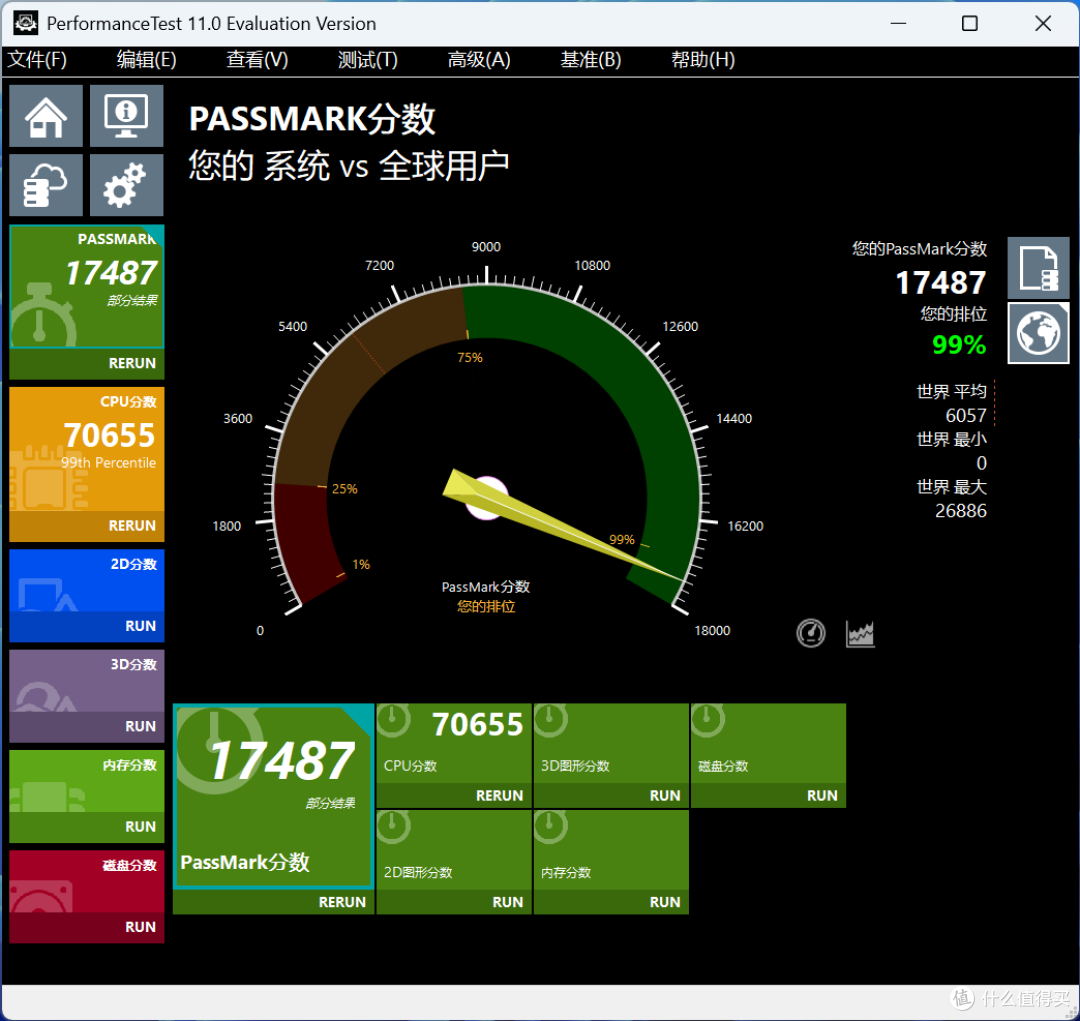The height and width of the screenshot is (1021, 1080).
Task: Click the PerformanceTest app icon in title bar
Action: (x=25, y=23)
